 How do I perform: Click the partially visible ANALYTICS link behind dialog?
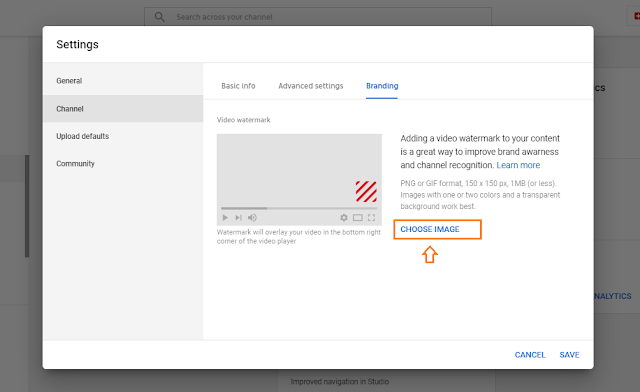tap(613, 296)
